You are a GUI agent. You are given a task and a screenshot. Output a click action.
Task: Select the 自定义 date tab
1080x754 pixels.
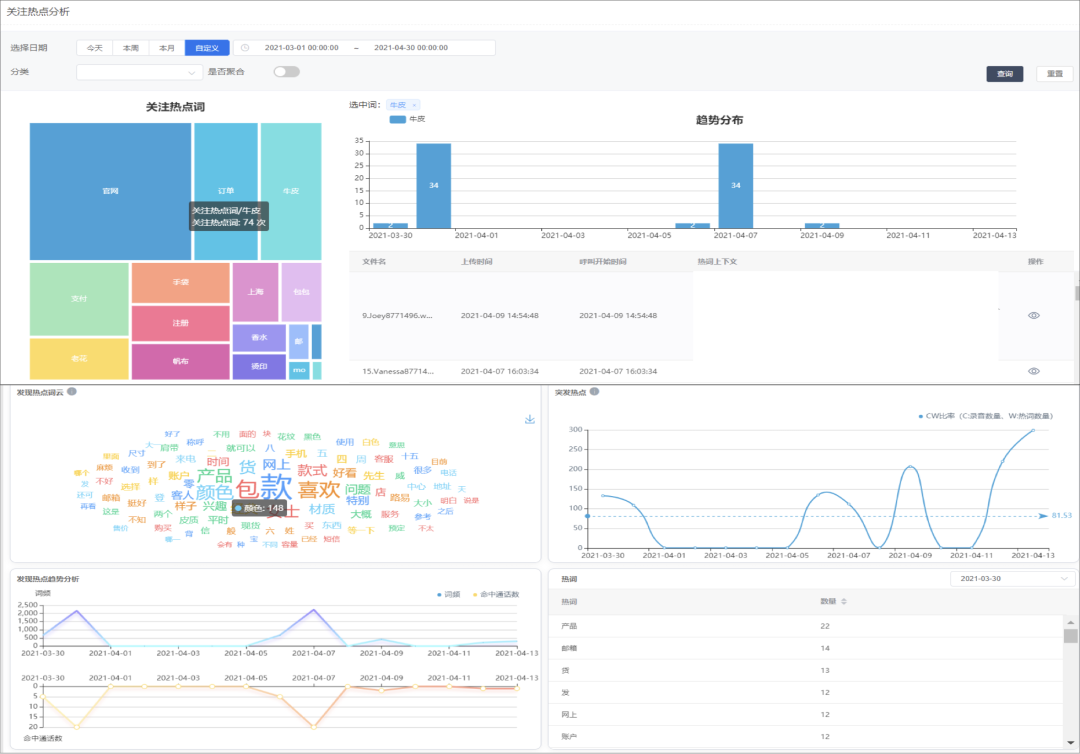208,48
